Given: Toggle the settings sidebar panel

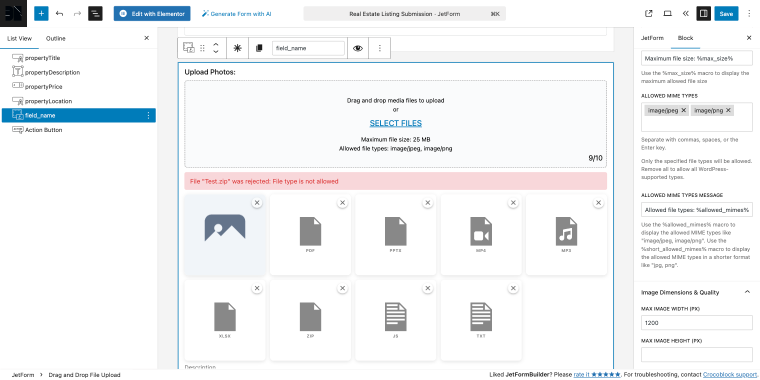Looking at the screenshot, I should pyautogui.click(x=703, y=14).
